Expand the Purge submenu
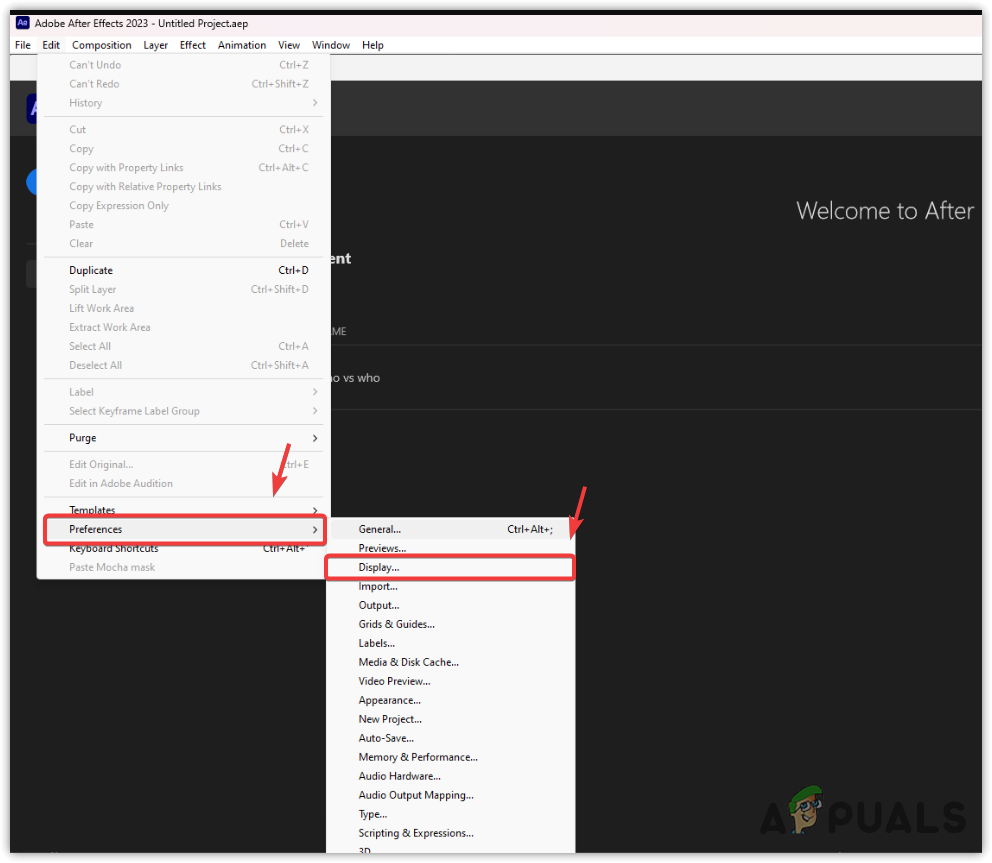The width and height of the screenshot is (992, 863). [183, 438]
